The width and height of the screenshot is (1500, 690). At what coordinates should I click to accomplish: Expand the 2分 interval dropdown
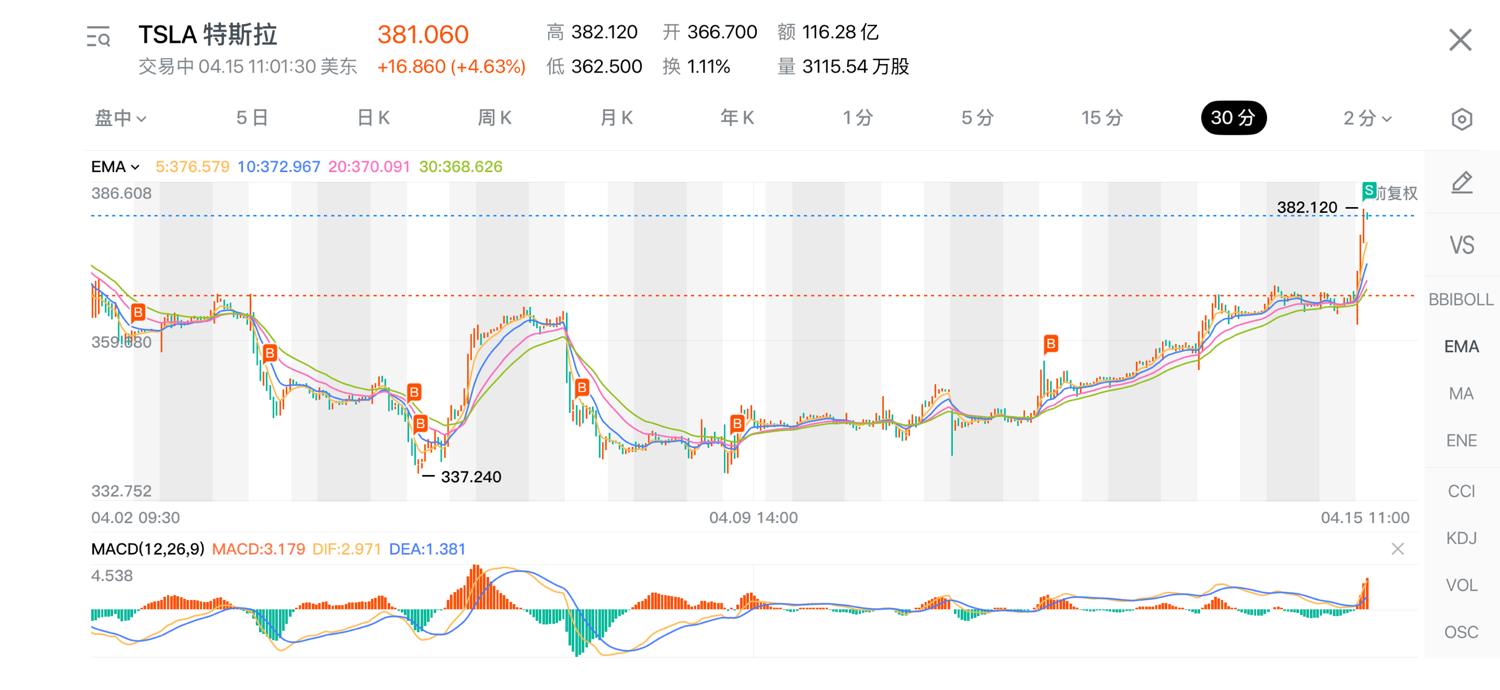pyautogui.click(x=1367, y=118)
